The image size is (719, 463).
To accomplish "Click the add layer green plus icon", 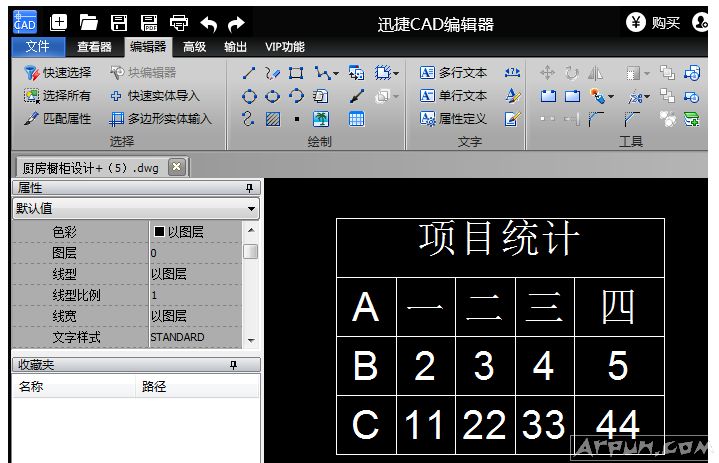I will click(691, 119).
